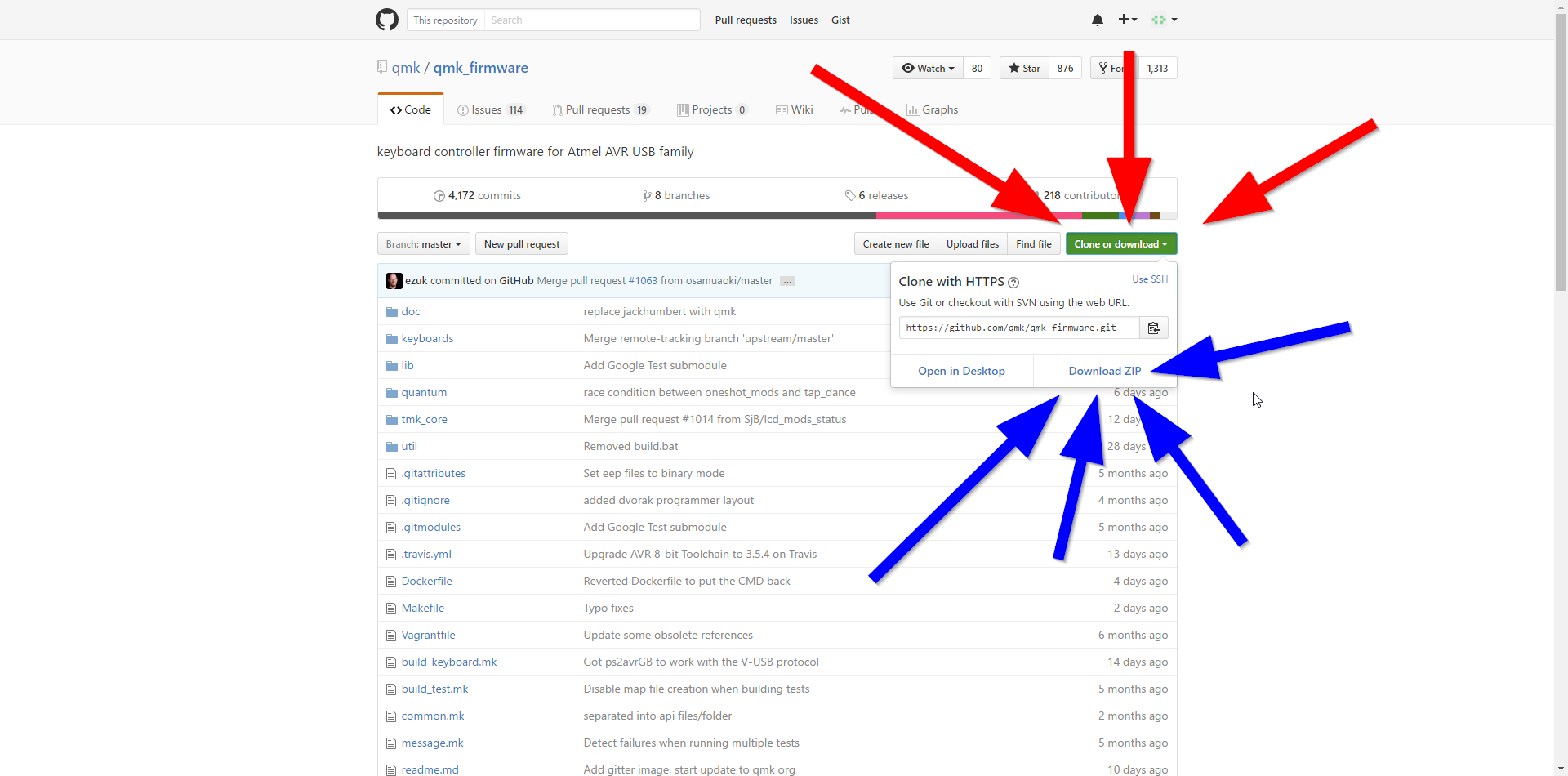View the 4,172 commits
The width and height of the screenshot is (1568, 776).
pyautogui.click(x=477, y=196)
